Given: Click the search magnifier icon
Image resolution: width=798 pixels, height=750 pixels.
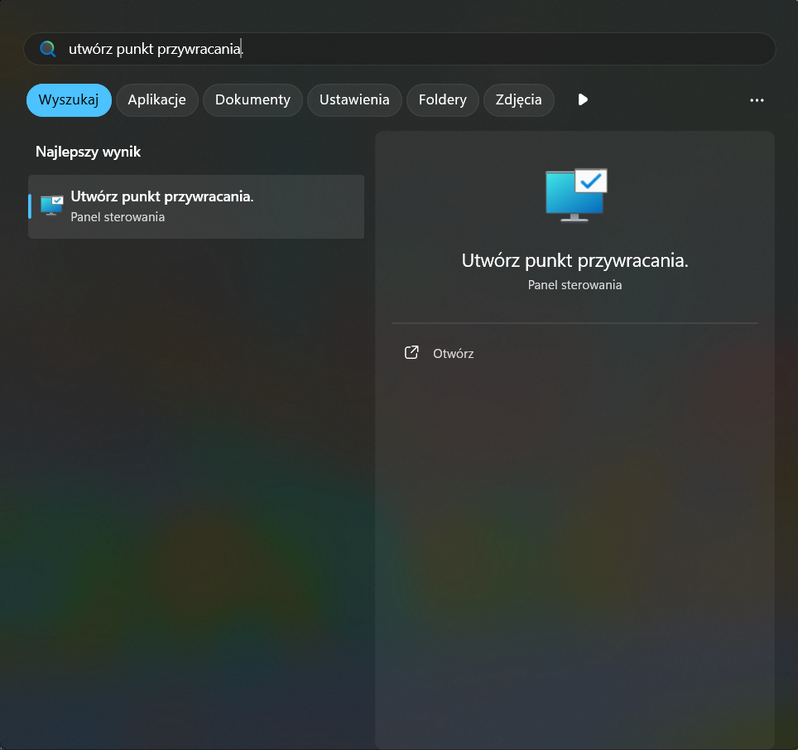Looking at the screenshot, I should (x=48, y=49).
